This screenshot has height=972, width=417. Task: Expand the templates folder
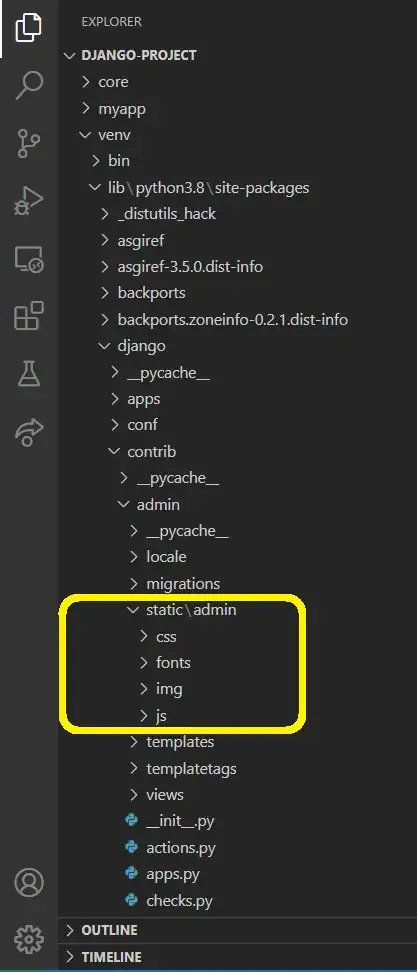(x=238, y=742)
